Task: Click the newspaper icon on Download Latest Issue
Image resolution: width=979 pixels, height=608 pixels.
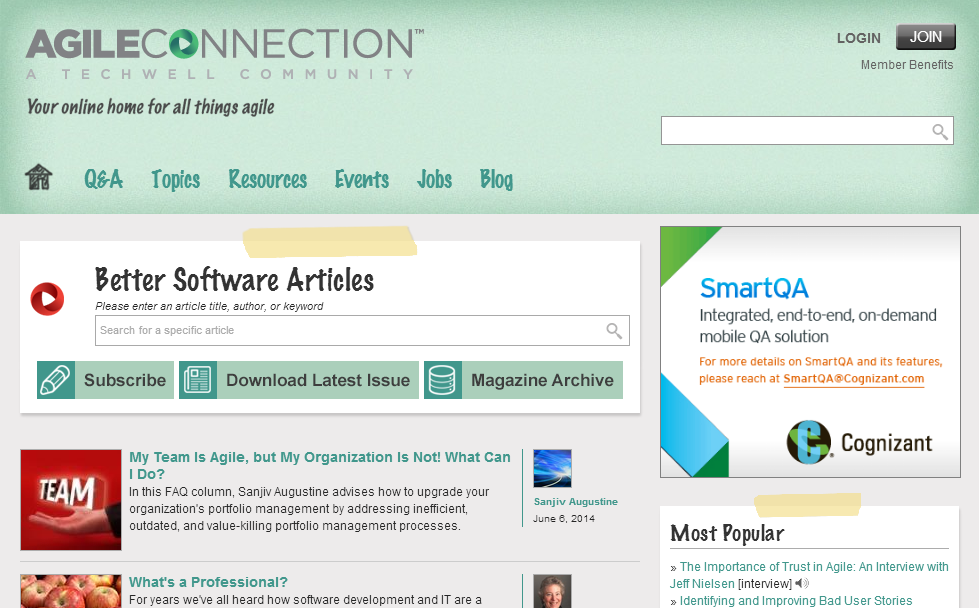Action: pos(198,380)
